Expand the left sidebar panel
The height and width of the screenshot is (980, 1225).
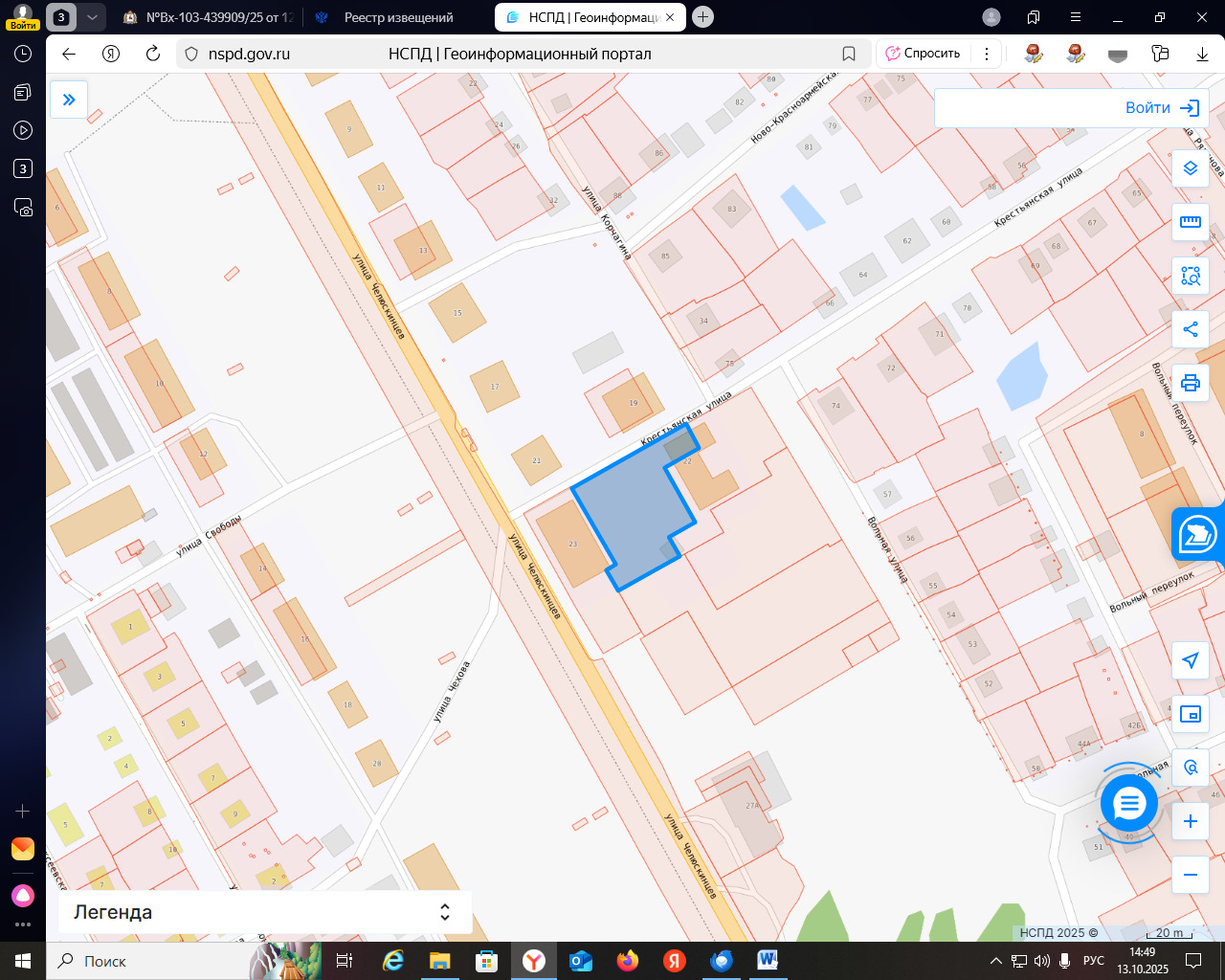[x=69, y=100]
